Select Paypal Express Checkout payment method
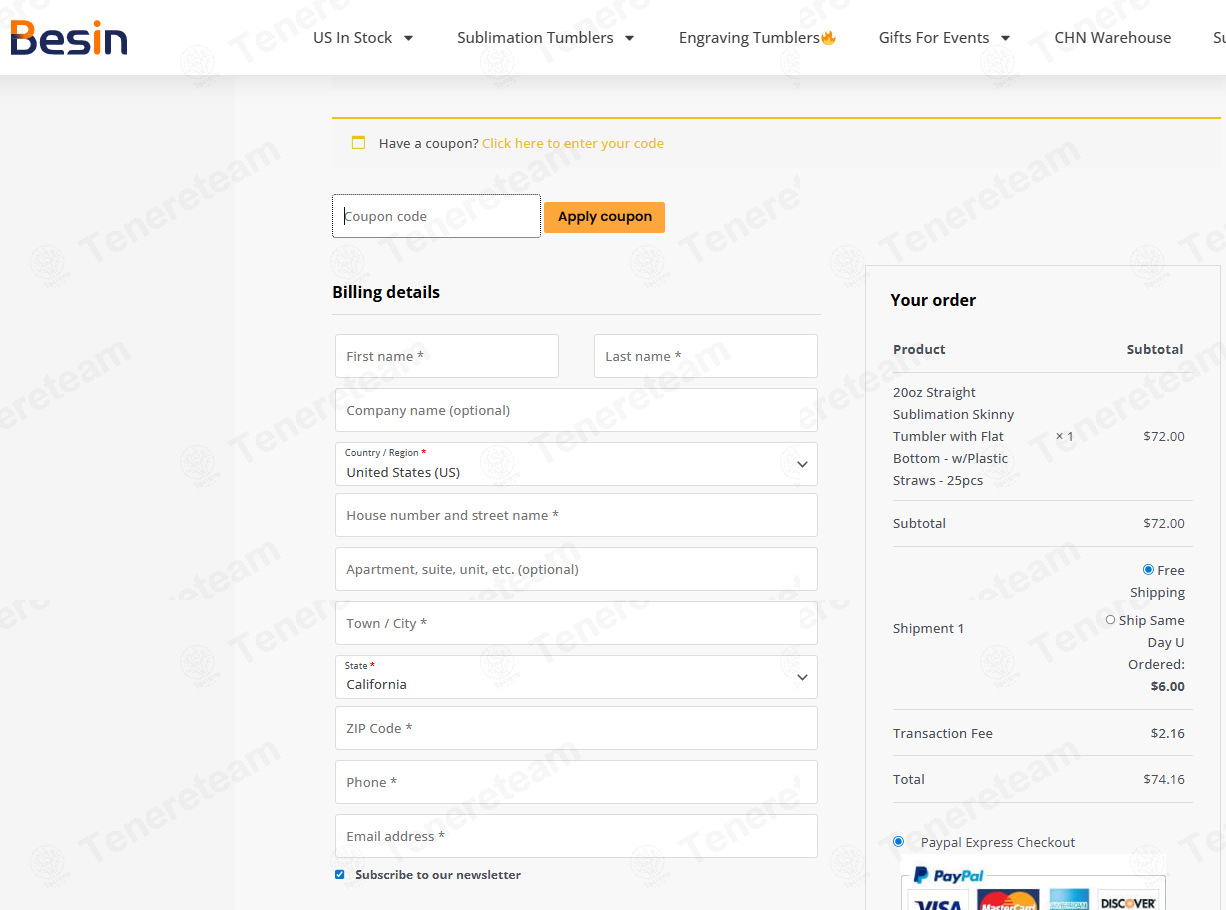 coord(898,842)
